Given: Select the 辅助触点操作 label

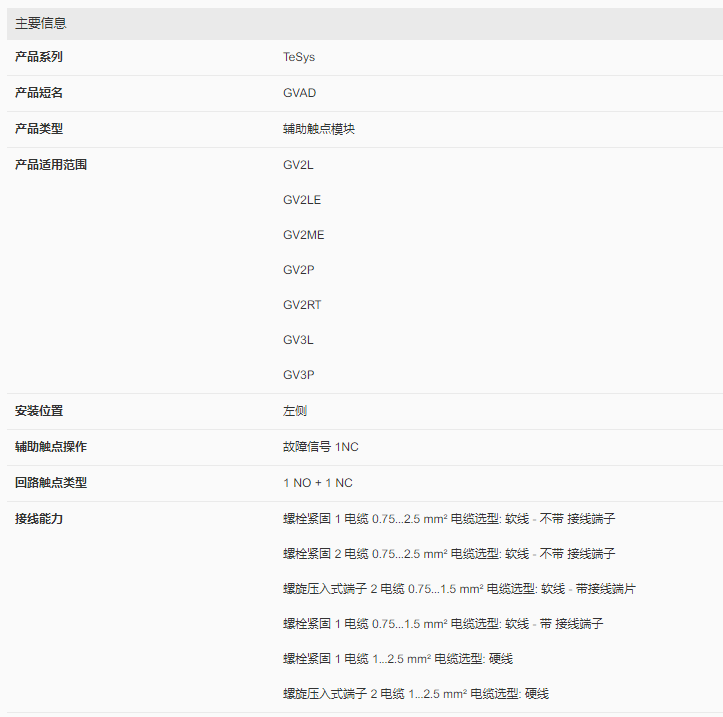Looking at the screenshot, I should point(51,447).
